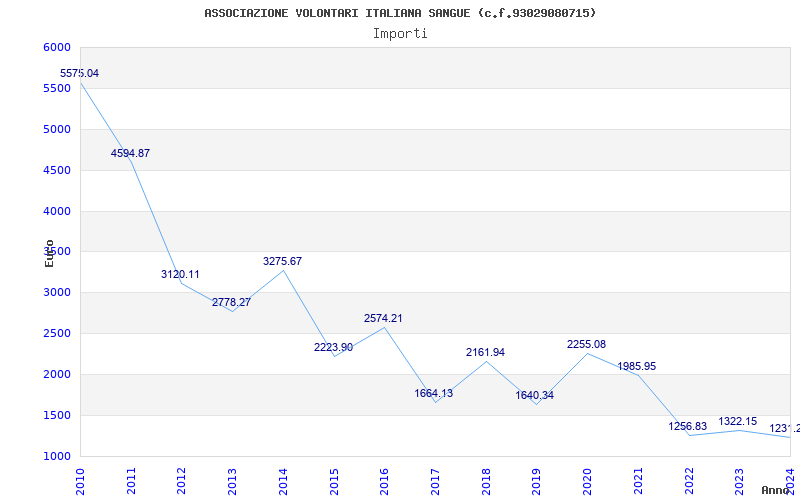Screen dimensions: 800x500
Task: Click the 2000 y-axis tick label
Action: tap(56, 374)
